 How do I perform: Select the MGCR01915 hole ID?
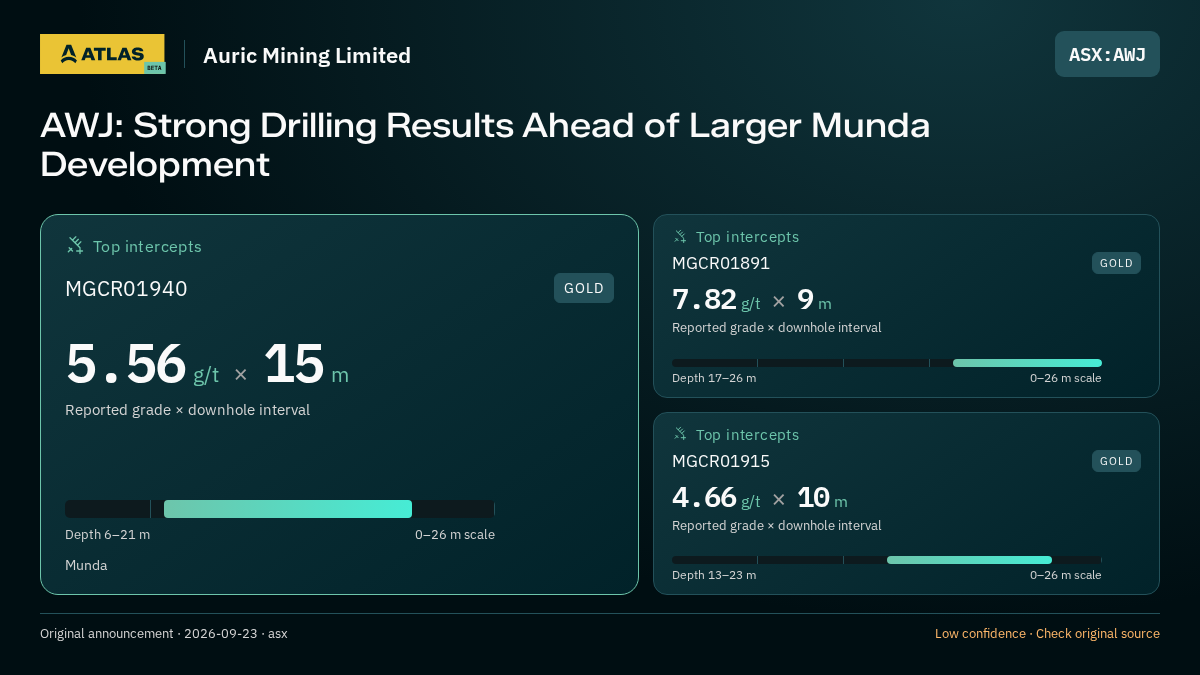click(721, 461)
